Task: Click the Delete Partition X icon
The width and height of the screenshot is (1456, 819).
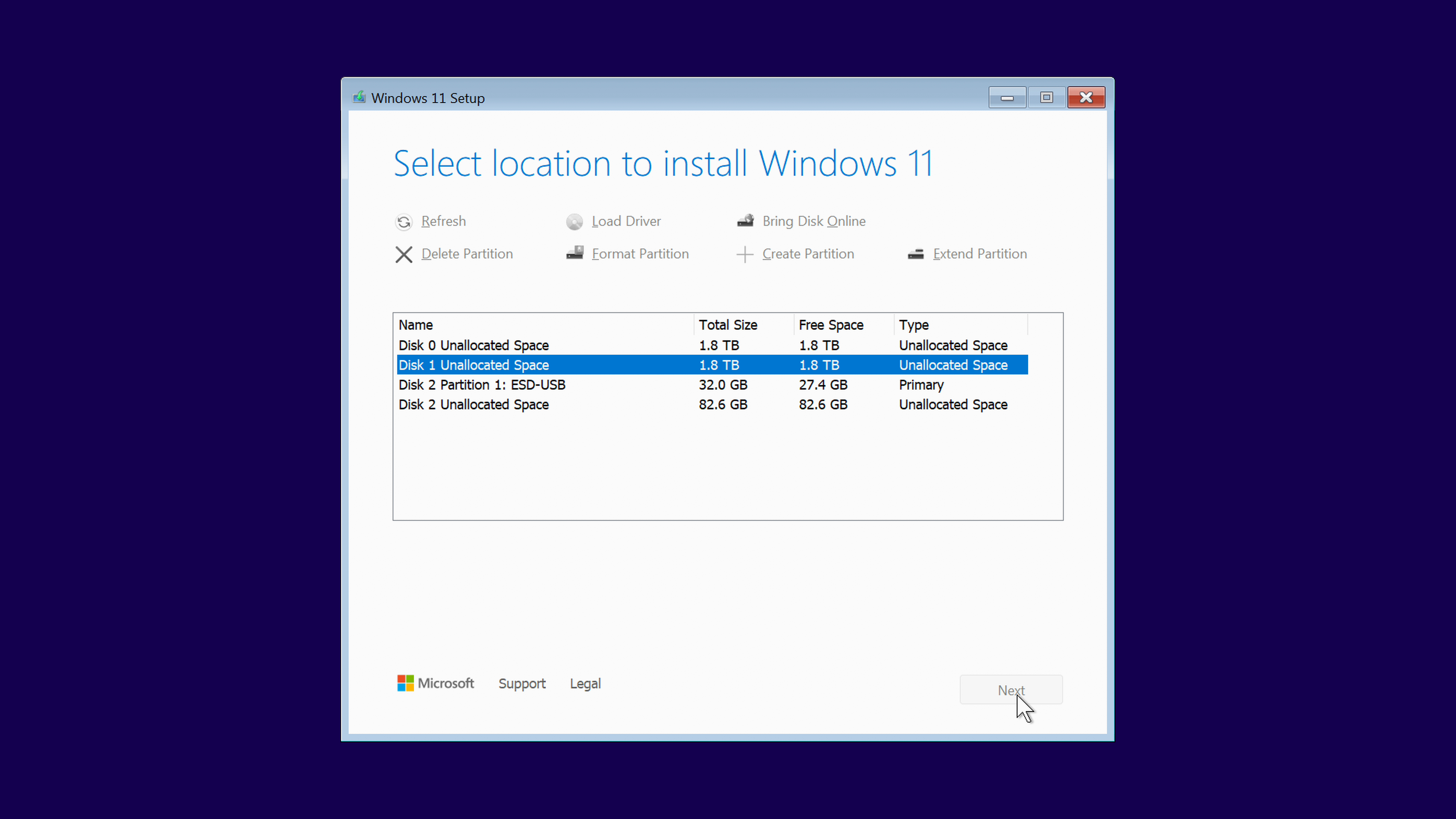Action: [x=403, y=254]
